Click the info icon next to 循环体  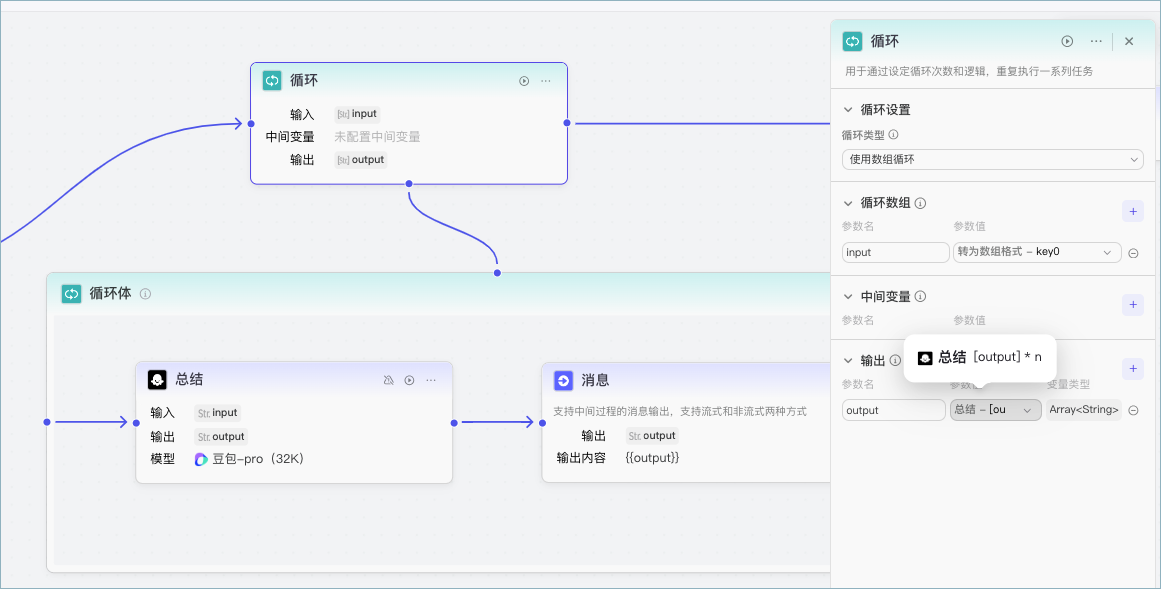tap(145, 293)
